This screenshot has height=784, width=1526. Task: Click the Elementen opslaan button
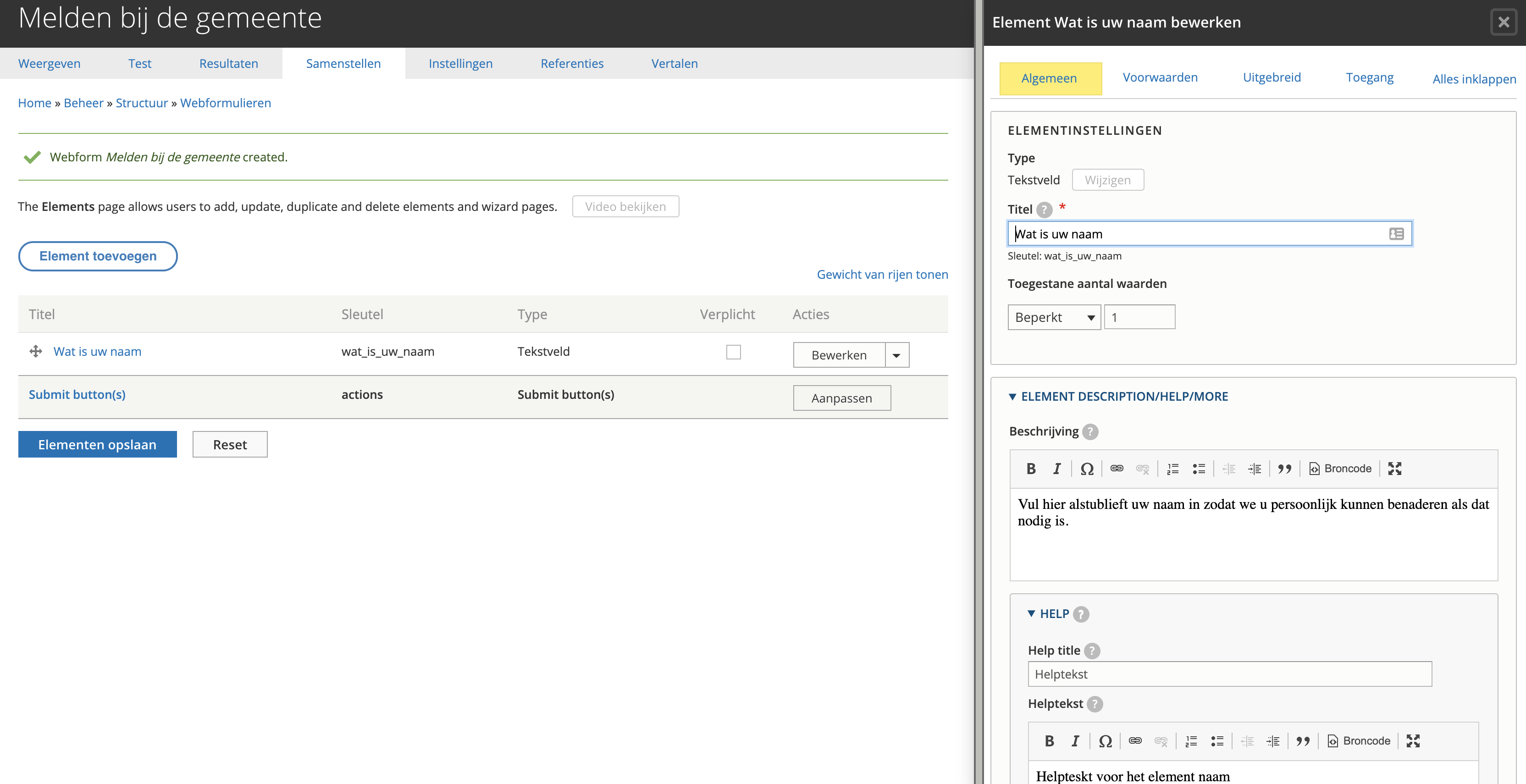coord(97,445)
